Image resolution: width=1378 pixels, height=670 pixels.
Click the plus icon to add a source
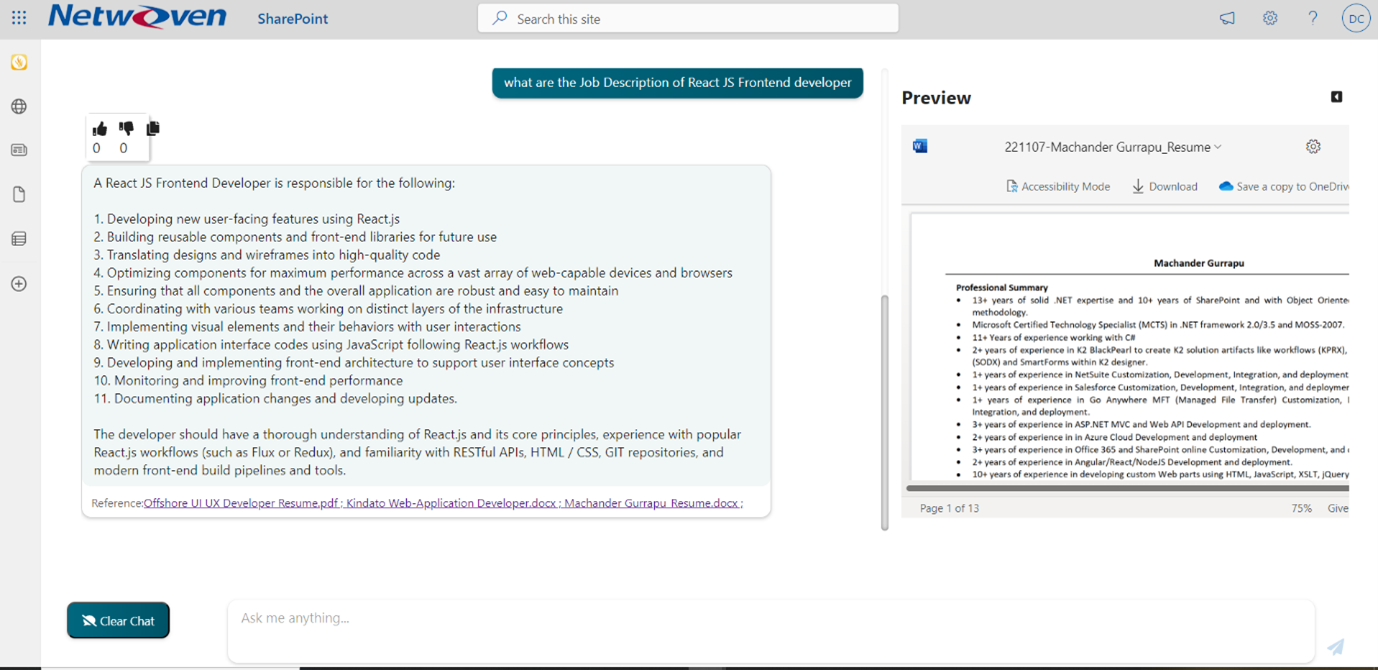18,284
